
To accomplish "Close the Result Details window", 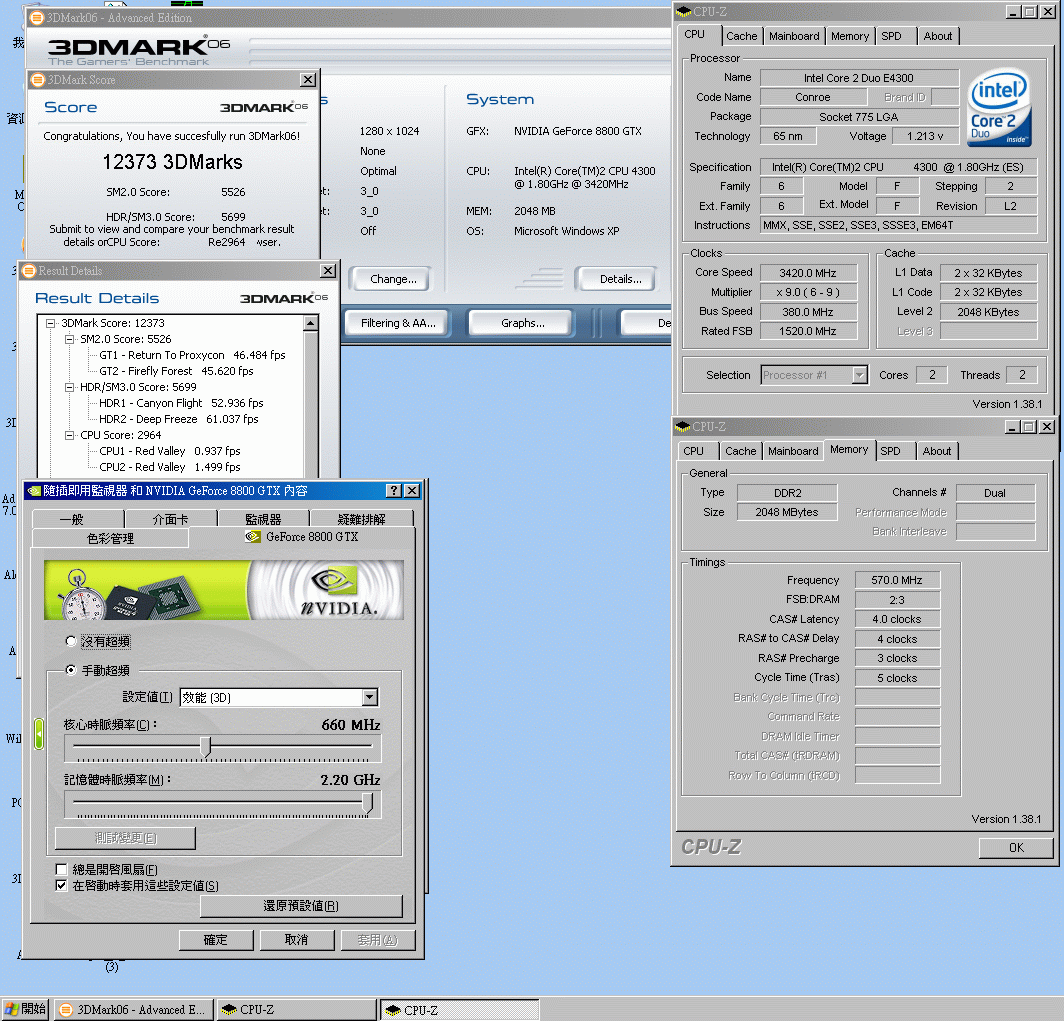I will (328, 271).
